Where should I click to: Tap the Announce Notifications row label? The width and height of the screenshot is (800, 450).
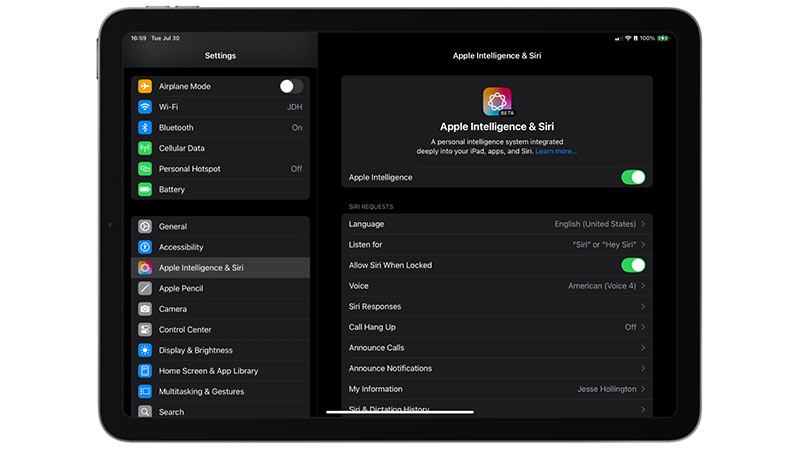[x=390, y=368]
